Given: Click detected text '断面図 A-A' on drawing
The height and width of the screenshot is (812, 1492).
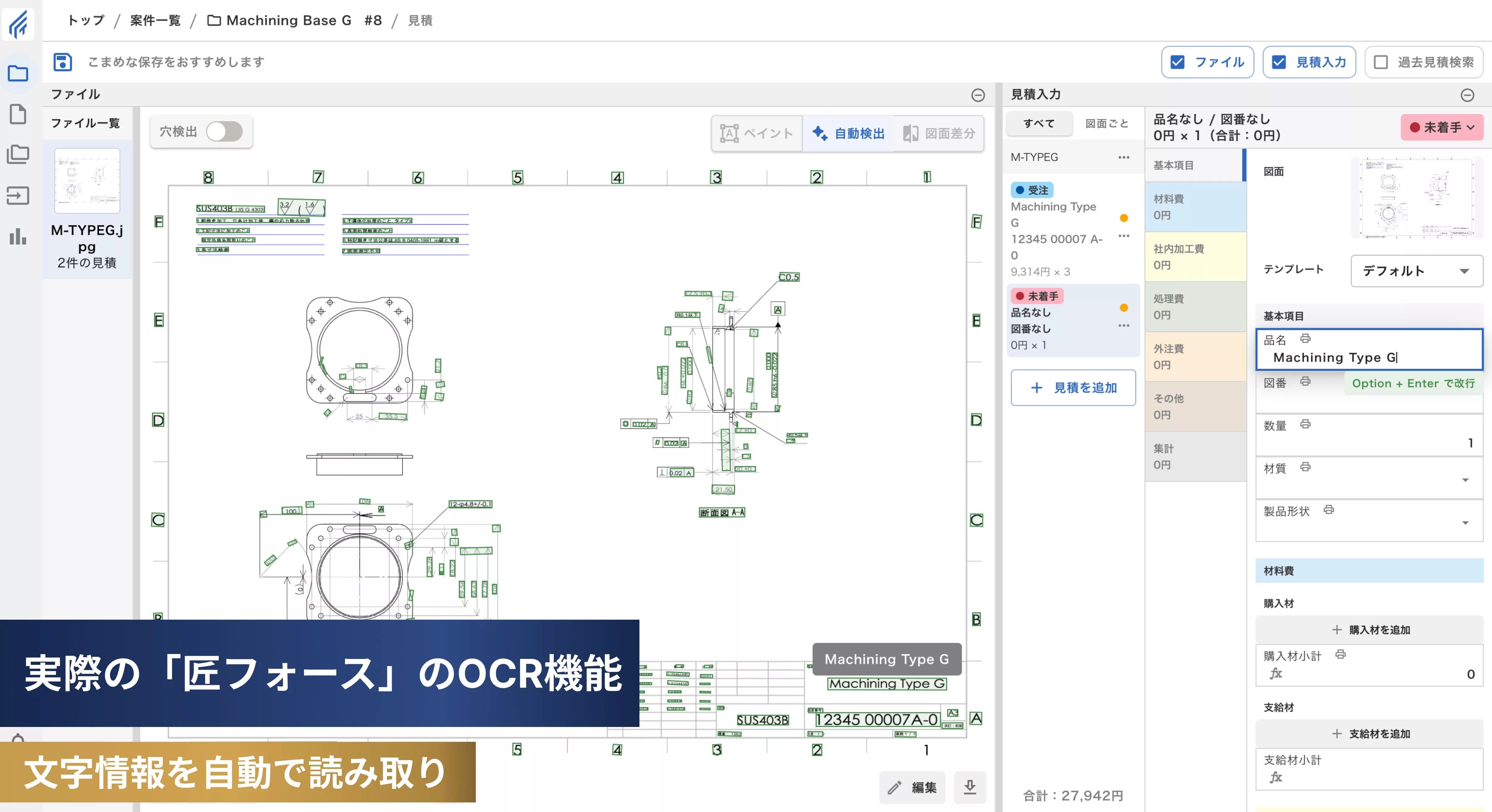Looking at the screenshot, I should coord(722,512).
